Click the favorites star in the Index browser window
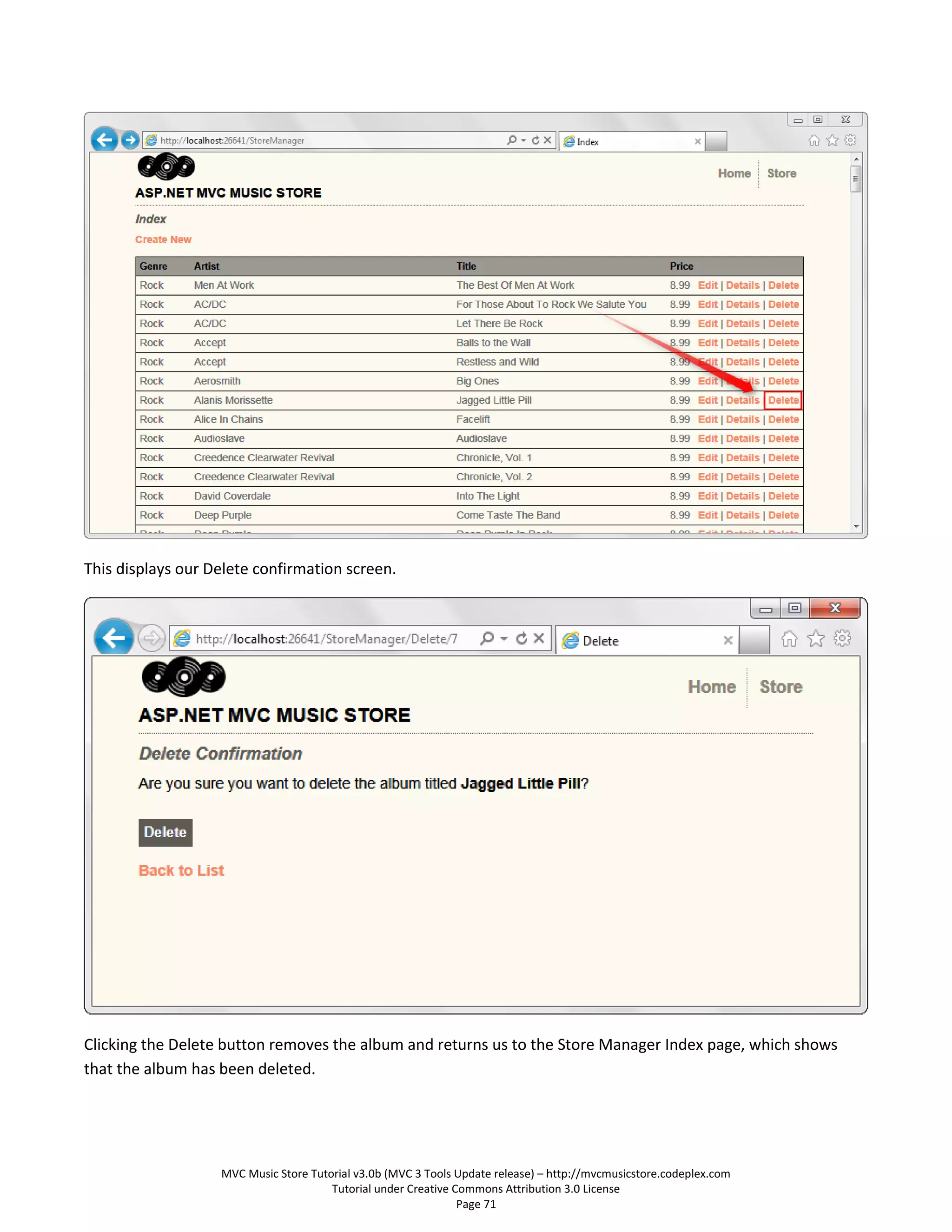This screenshot has height=1232, width=952. pos(833,140)
